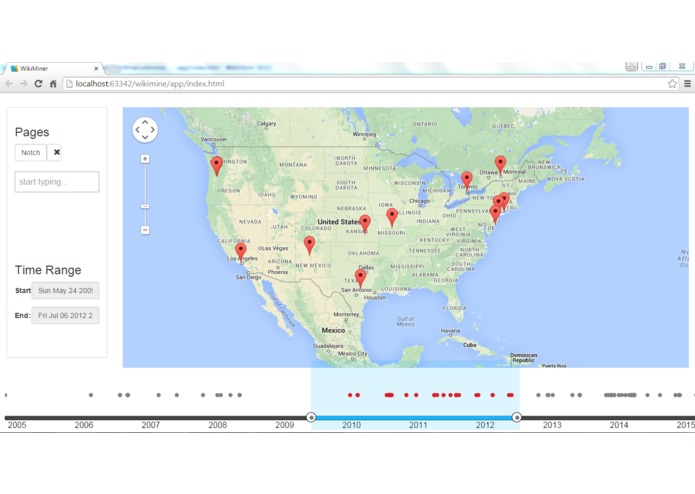Click the timeline range start handle
The height and width of the screenshot is (494, 695).
tap(311, 417)
